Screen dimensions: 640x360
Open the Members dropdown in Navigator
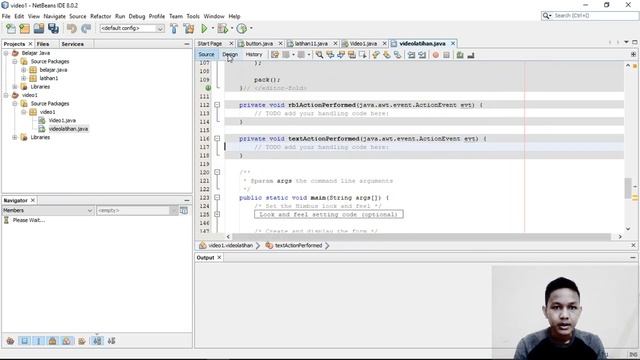(x=90, y=211)
